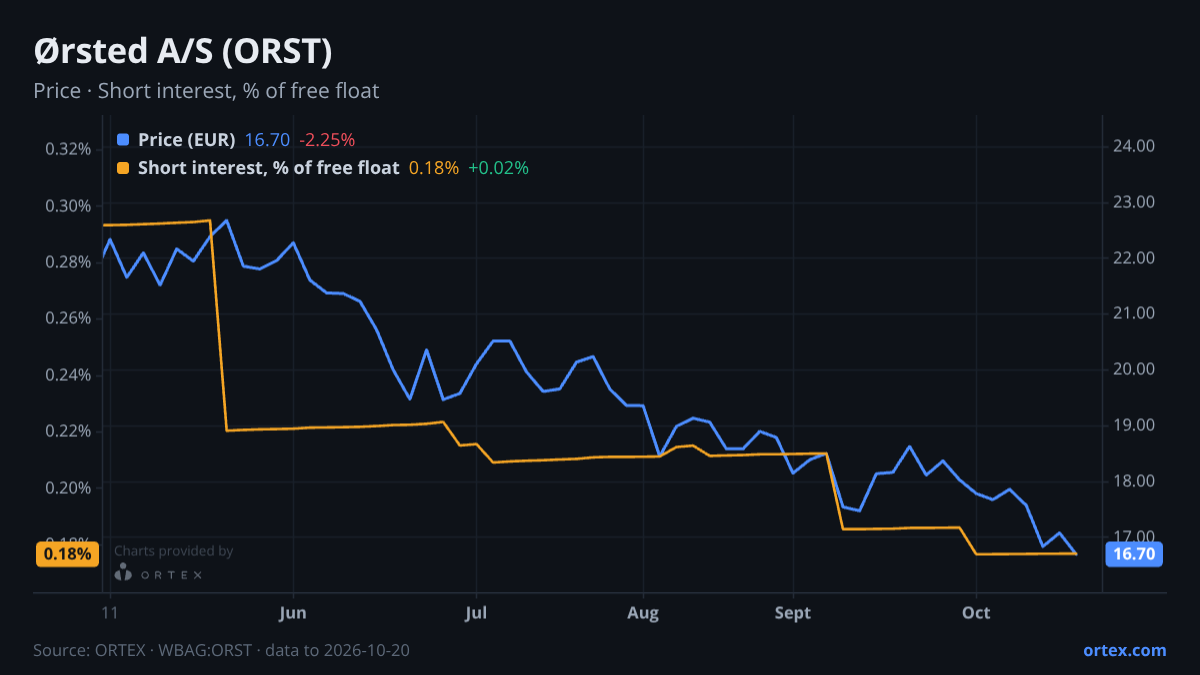Click the Aug x-axis label
The width and height of the screenshot is (1200, 675).
coord(643,612)
